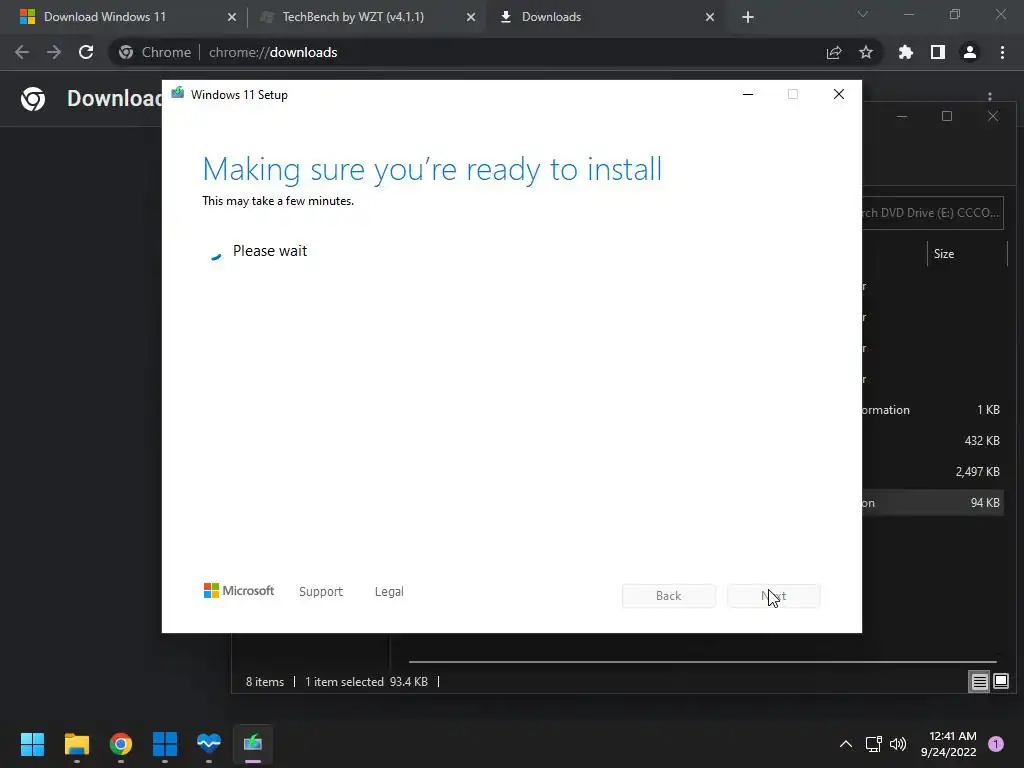Maximize the File Explorer window
The image size is (1024, 768).
coord(947,116)
